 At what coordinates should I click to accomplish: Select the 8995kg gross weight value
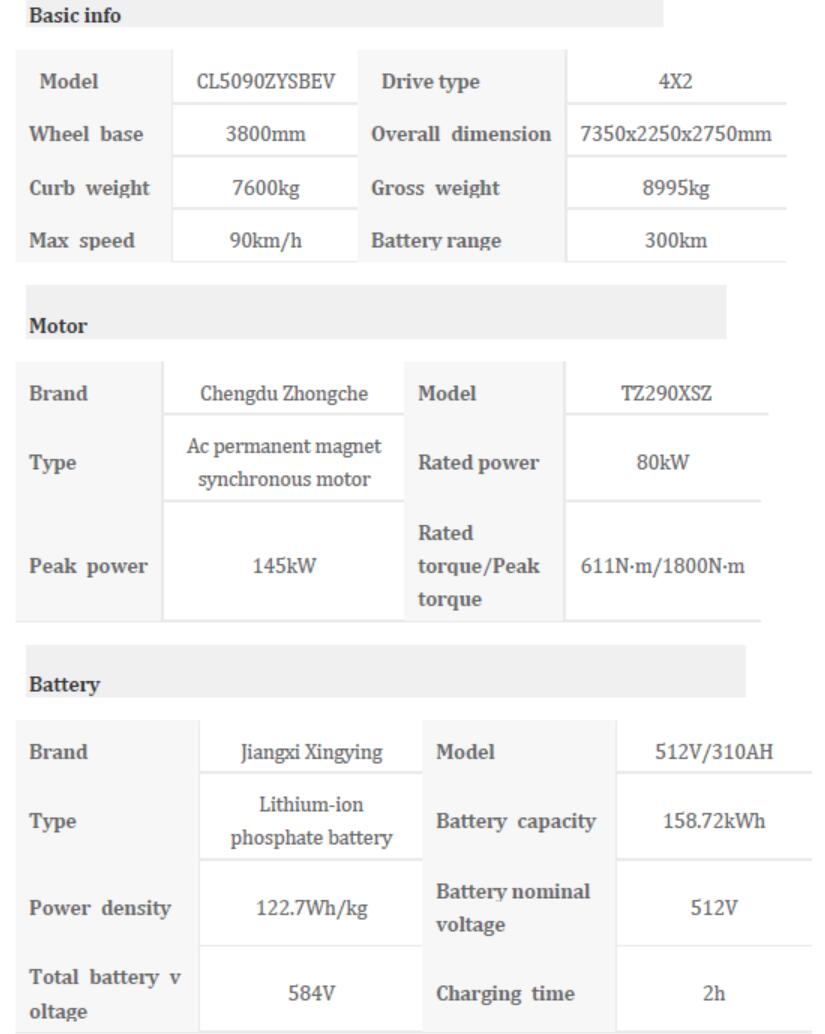[x=675, y=188]
